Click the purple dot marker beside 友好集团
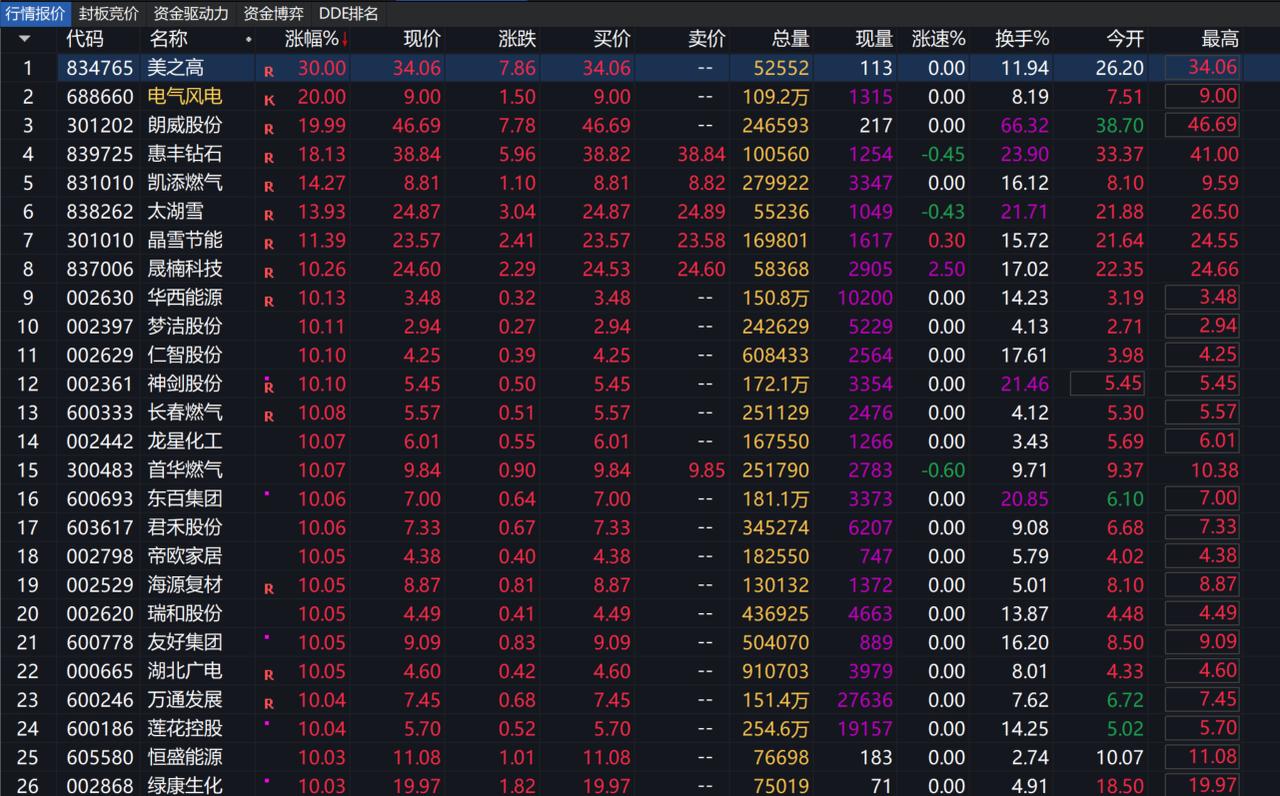Viewport: 1280px width, 796px height. point(266,636)
